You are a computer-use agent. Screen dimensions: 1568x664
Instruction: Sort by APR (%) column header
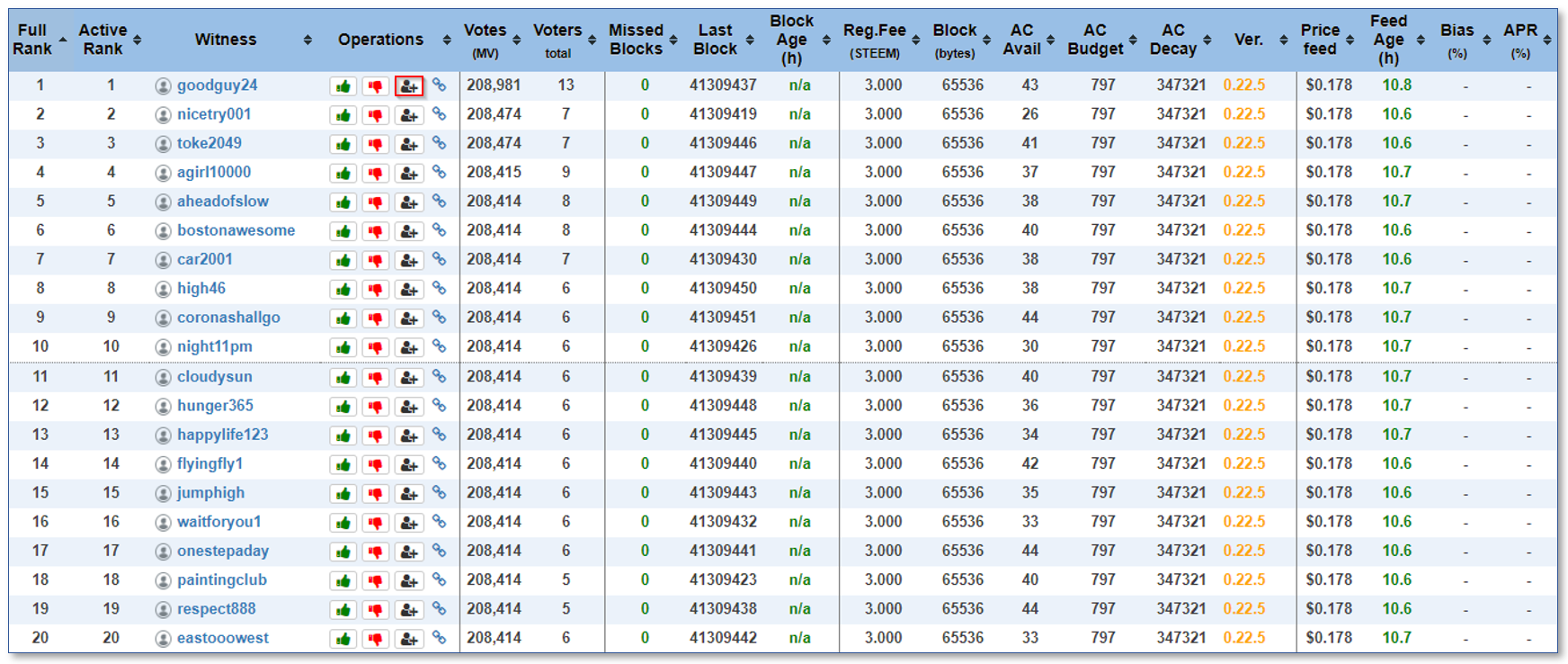click(1527, 40)
